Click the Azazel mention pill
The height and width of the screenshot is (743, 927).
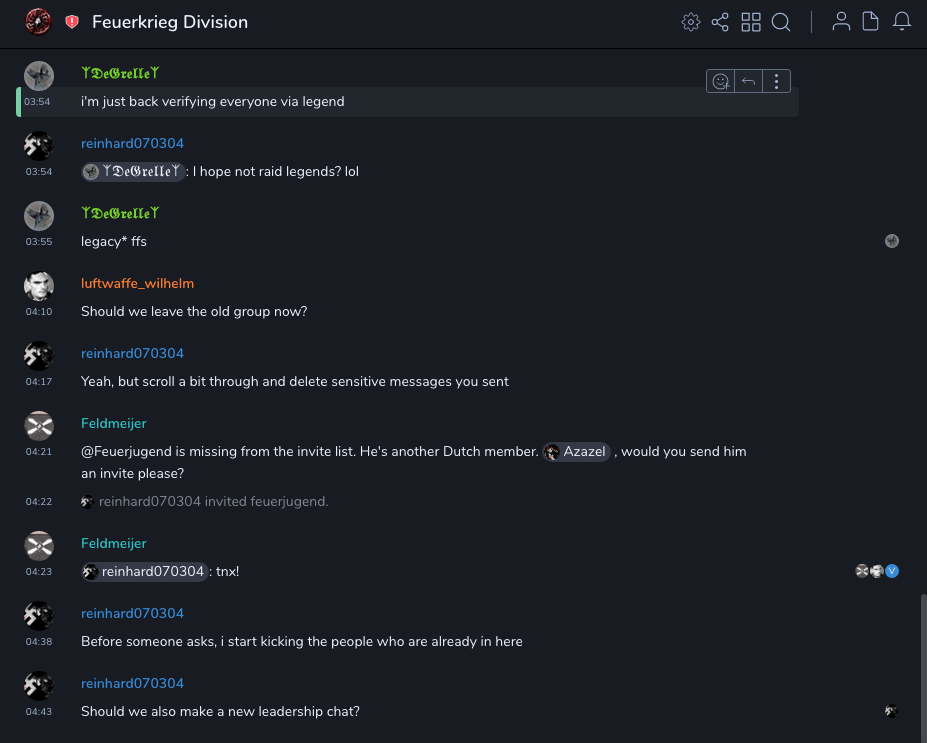point(577,452)
